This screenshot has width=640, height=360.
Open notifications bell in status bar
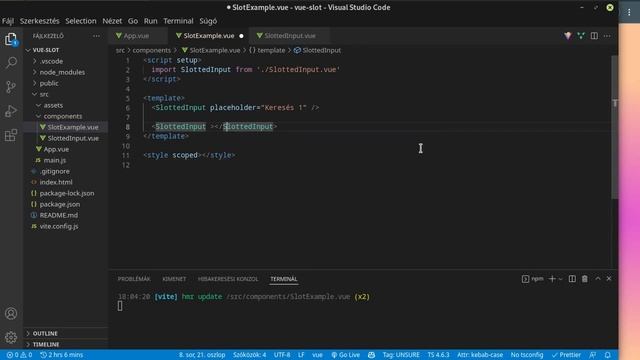click(607, 355)
